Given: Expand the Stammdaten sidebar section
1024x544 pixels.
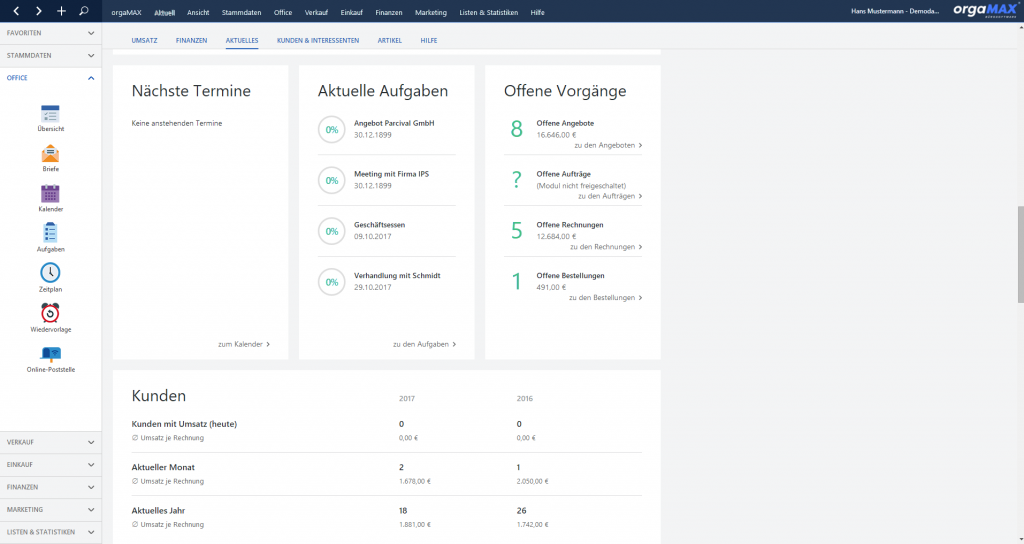Looking at the screenshot, I should click(50, 56).
